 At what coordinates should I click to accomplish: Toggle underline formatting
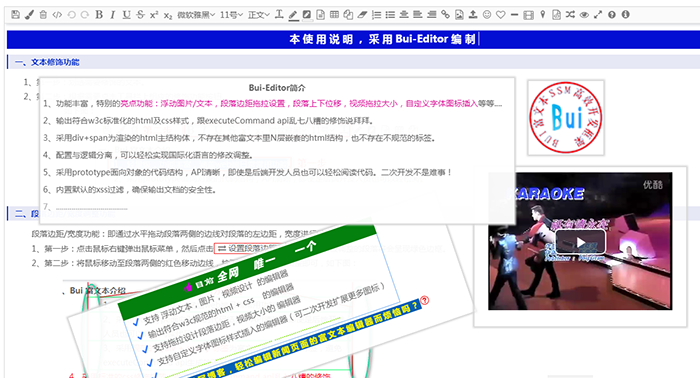click(127, 15)
